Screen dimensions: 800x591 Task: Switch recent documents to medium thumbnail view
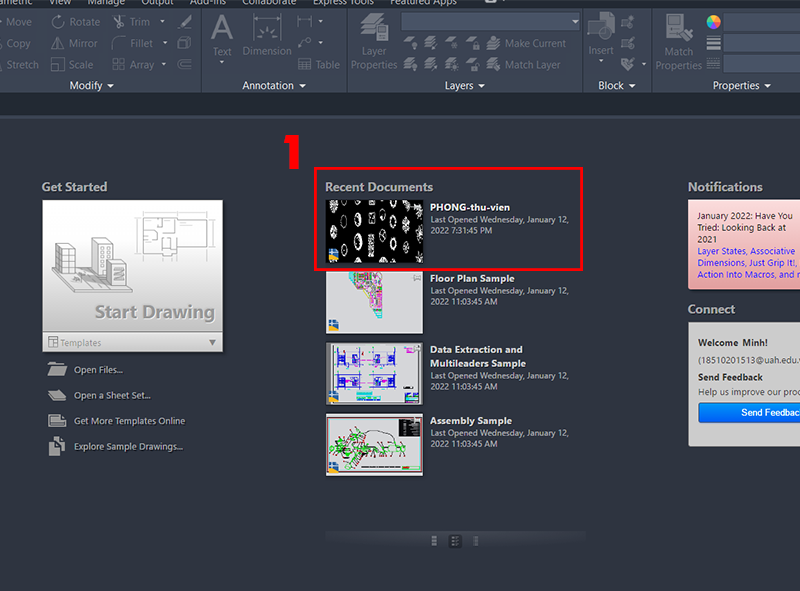point(455,541)
